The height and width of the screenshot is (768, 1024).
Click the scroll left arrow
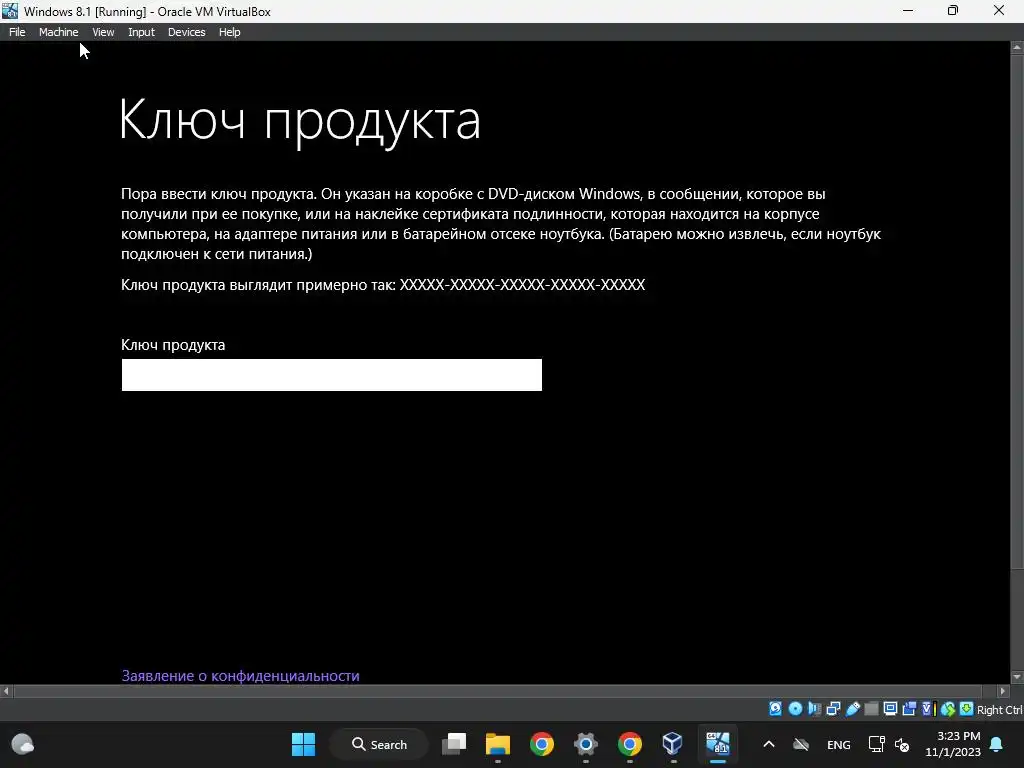pos(6,691)
